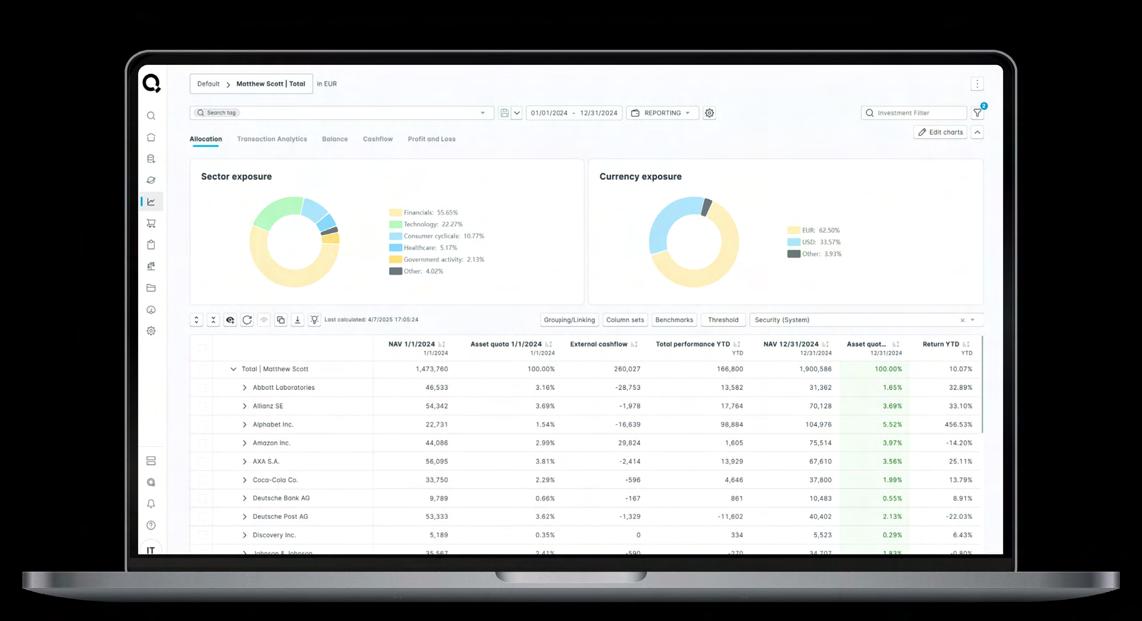The height and width of the screenshot is (621, 1142).
Task: Click the expand all rows icon in the table toolbar
Action: 197,320
